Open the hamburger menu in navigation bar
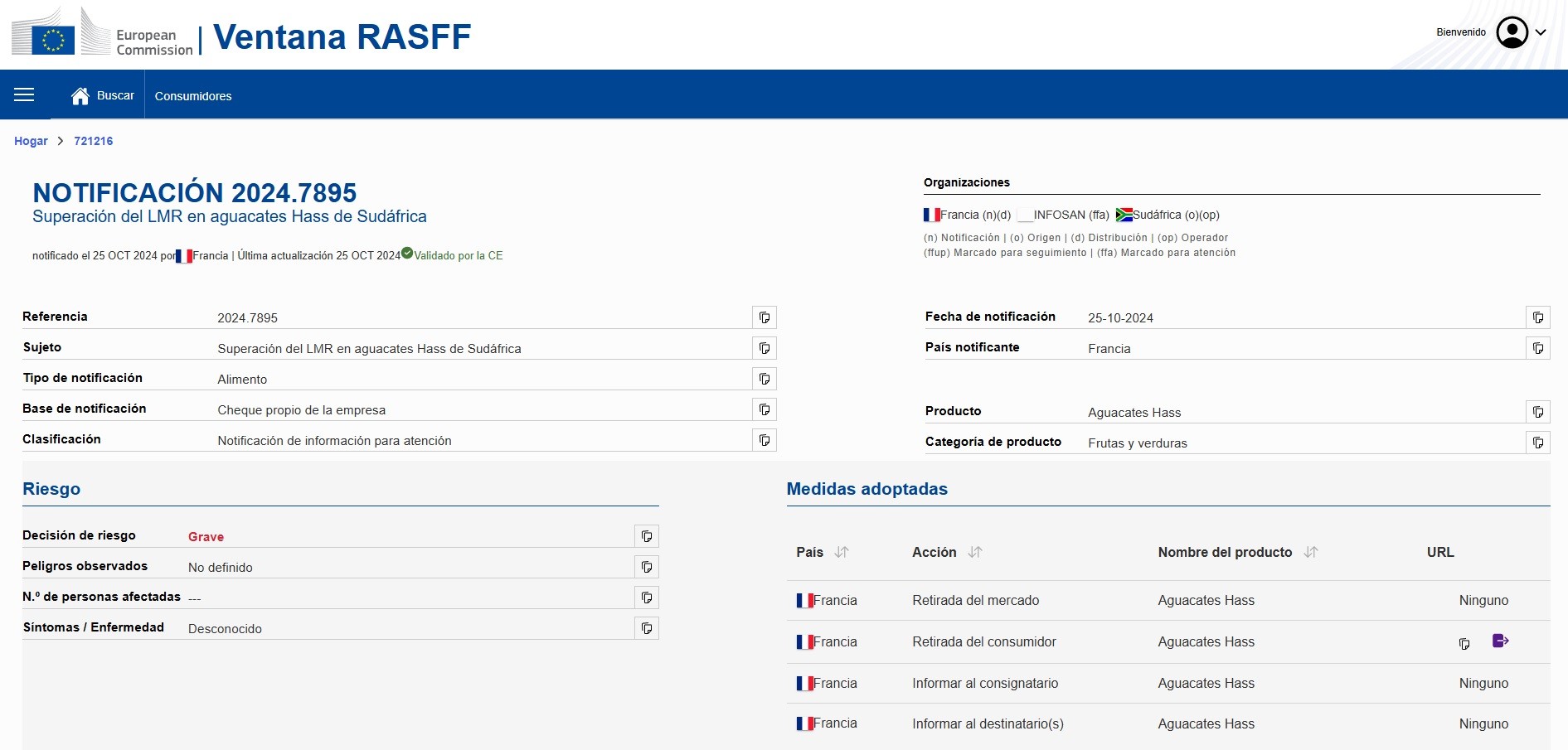Image resolution: width=1568 pixels, height=750 pixels. tap(24, 94)
